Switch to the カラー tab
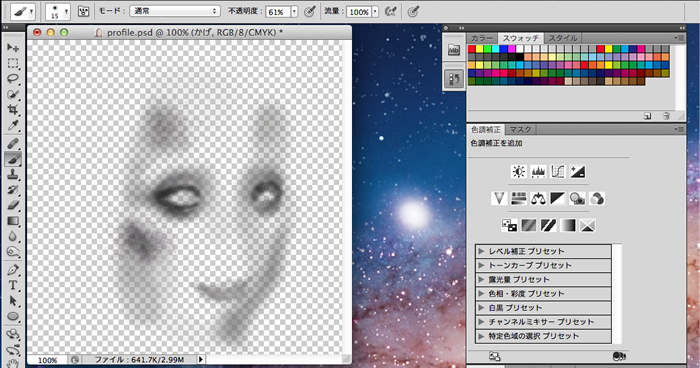700x368 pixels. [482, 38]
